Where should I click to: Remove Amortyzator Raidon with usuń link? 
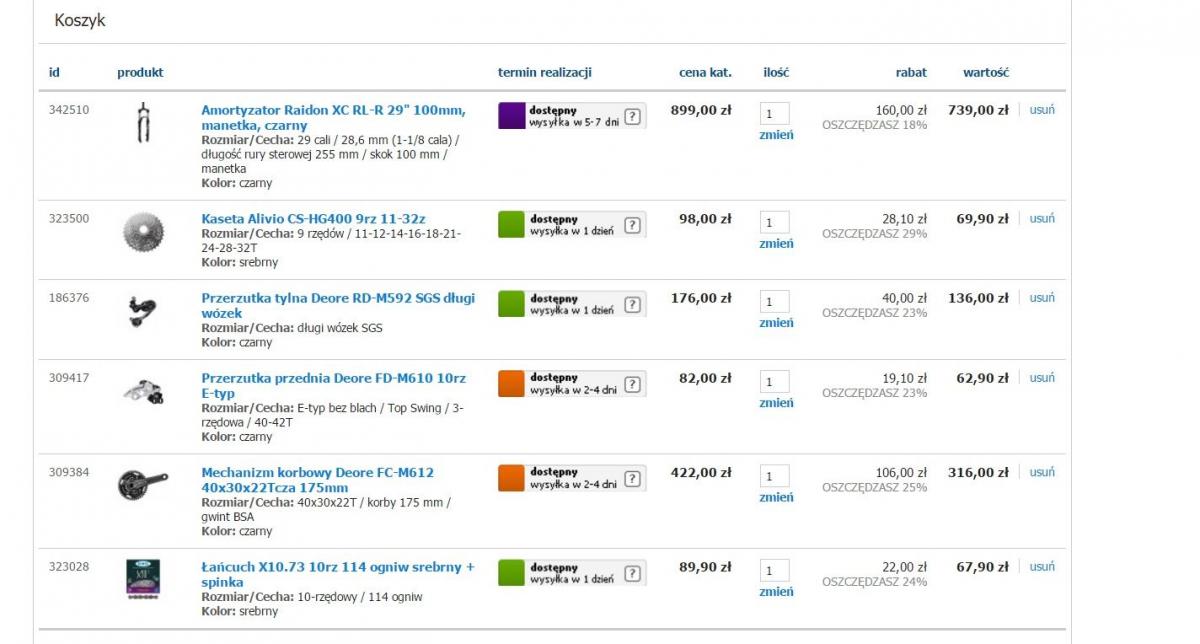(x=1042, y=110)
